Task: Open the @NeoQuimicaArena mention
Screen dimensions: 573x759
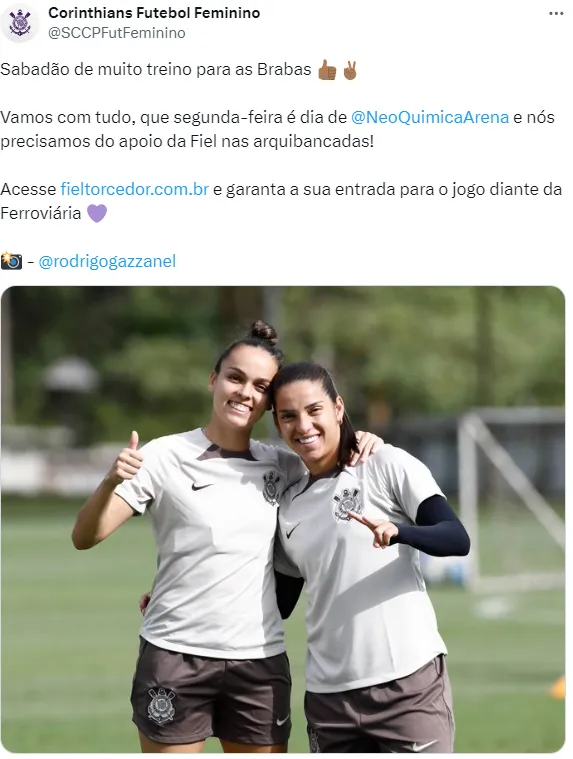Action: pos(430,117)
